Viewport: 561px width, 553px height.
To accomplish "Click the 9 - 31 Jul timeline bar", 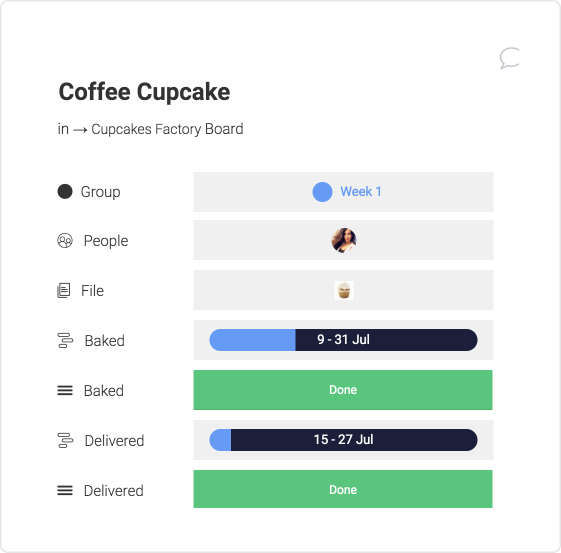I will (343, 340).
